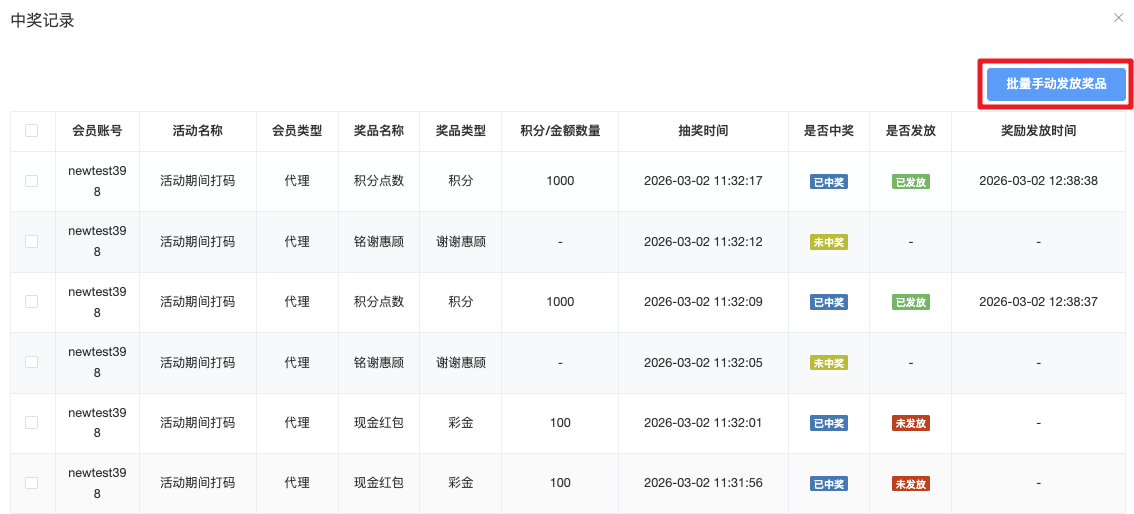Click the 抽奖时间 column header
The height and width of the screenshot is (514, 1134).
(x=703, y=131)
